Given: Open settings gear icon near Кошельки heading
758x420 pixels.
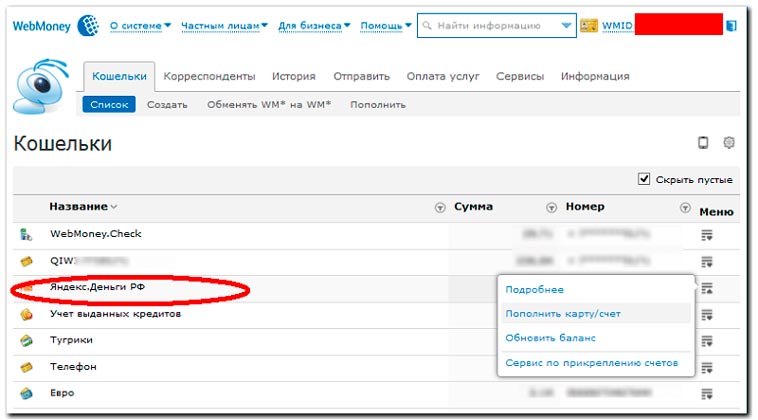Looking at the screenshot, I should (x=729, y=142).
